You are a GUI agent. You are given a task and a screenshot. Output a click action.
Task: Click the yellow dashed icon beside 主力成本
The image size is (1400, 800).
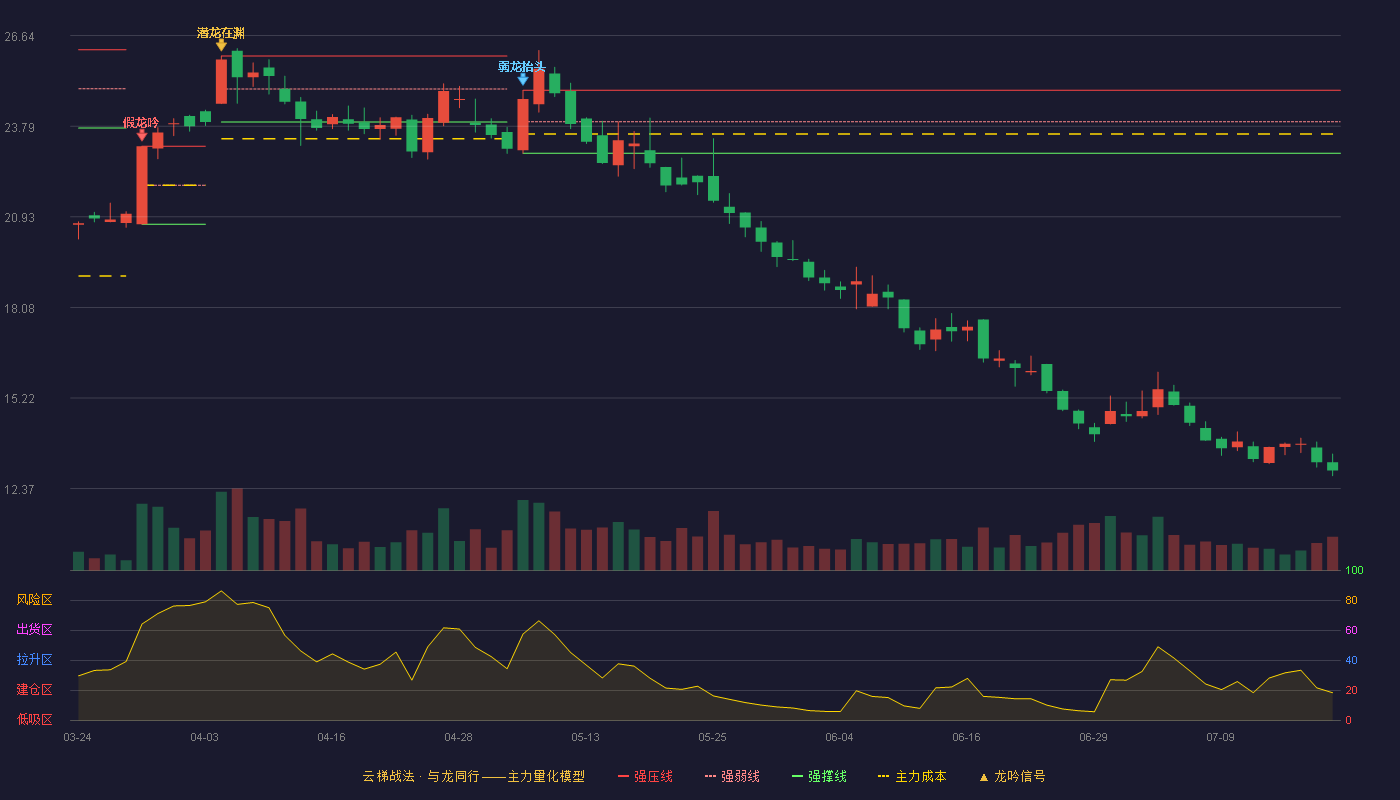[883, 776]
